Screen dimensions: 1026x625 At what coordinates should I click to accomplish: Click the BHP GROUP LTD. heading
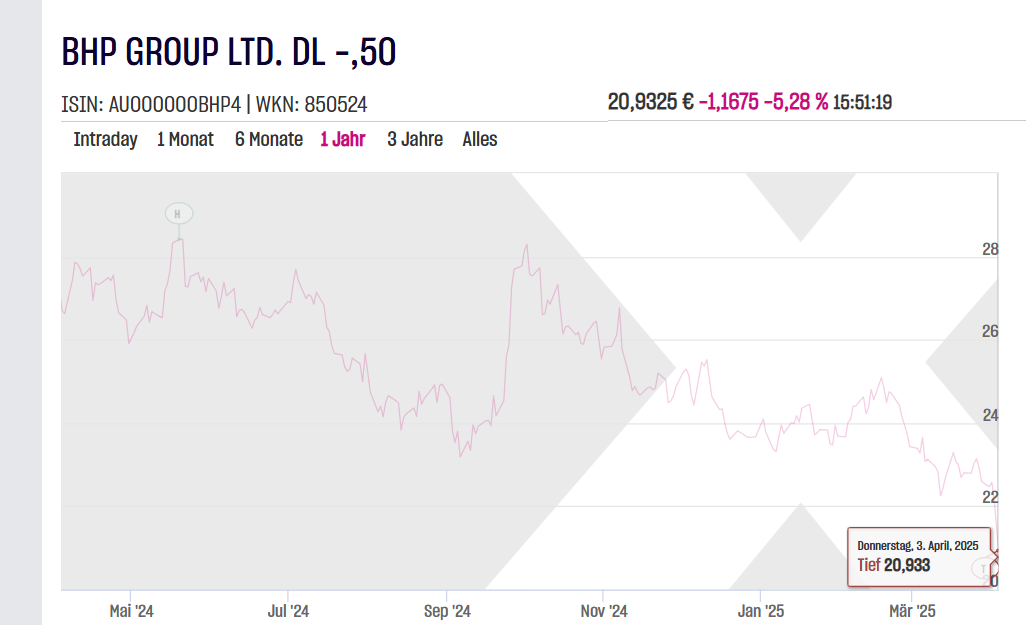tap(229, 52)
